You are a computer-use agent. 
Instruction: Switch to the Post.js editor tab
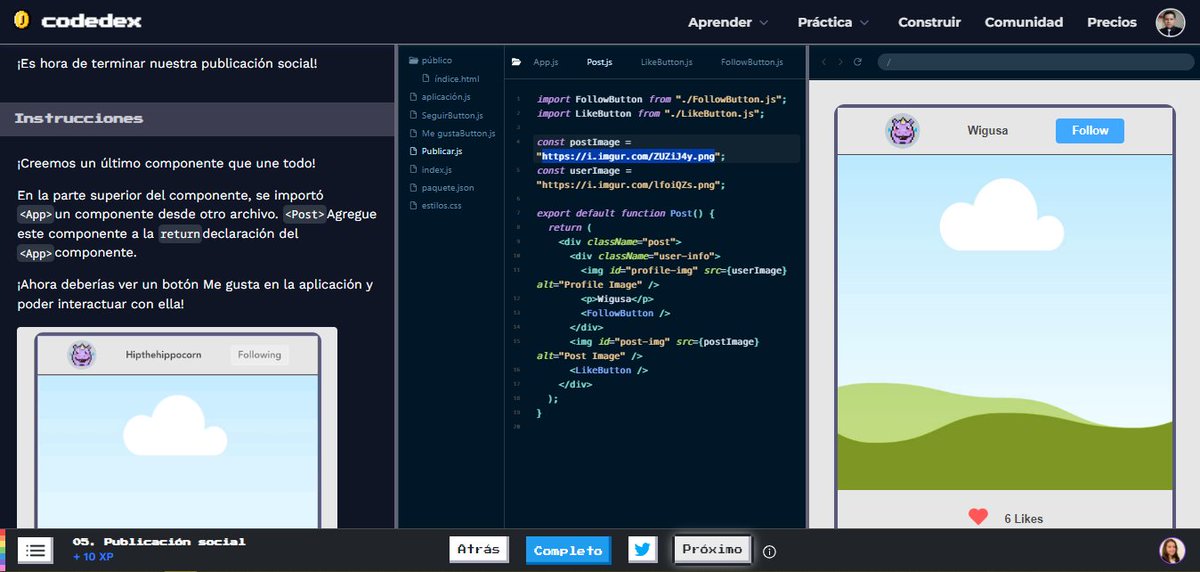(x=599, y=62)
